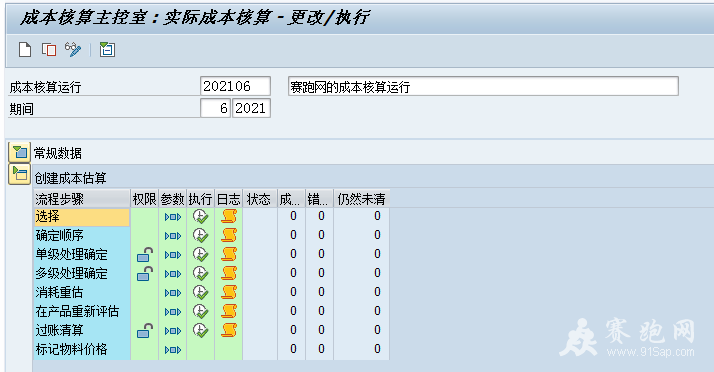Execute the 消耗重估 step

[x=200, y=292]
